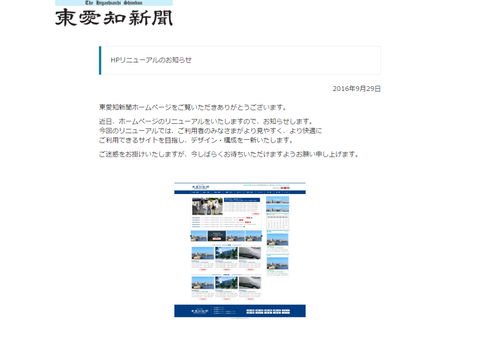This screenshot has height=360, width=480.
Task: Click the line starting ご利用できるサイトを目指し
Action: coord(196,140)
